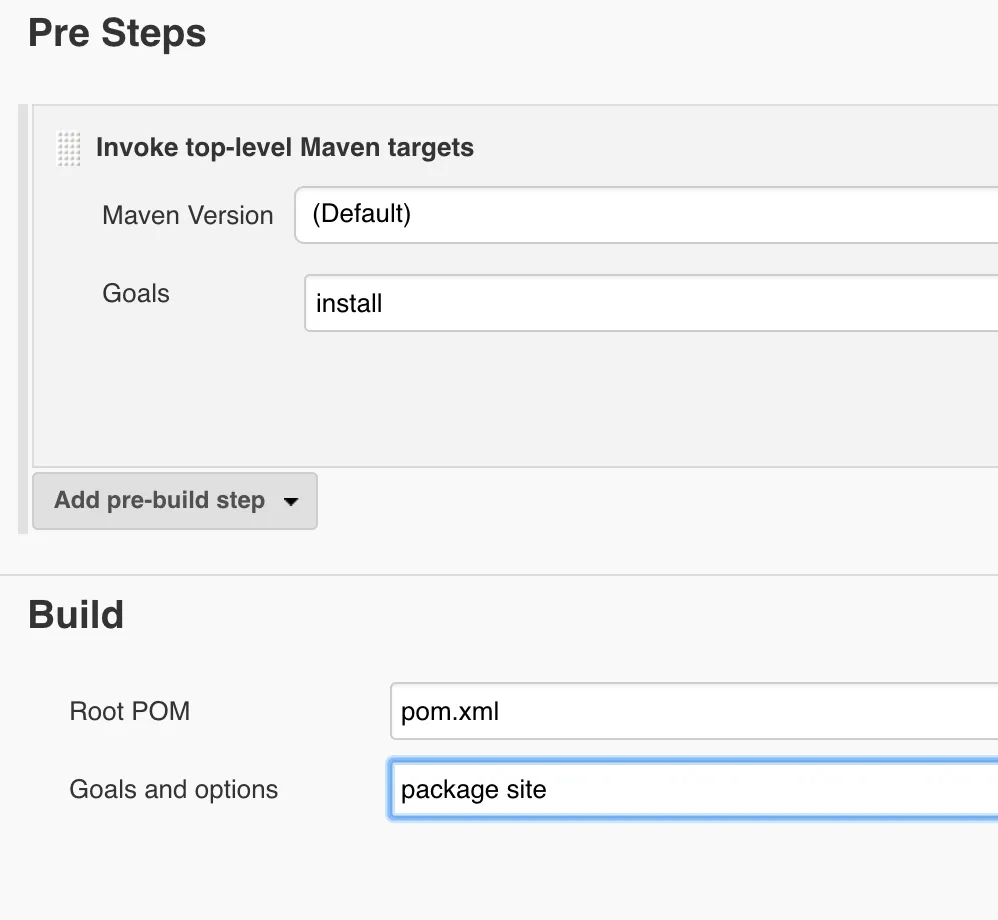Click the "(Default)" value in Maven Version
This screenshot has width=998, height=920.
point(361,214)
